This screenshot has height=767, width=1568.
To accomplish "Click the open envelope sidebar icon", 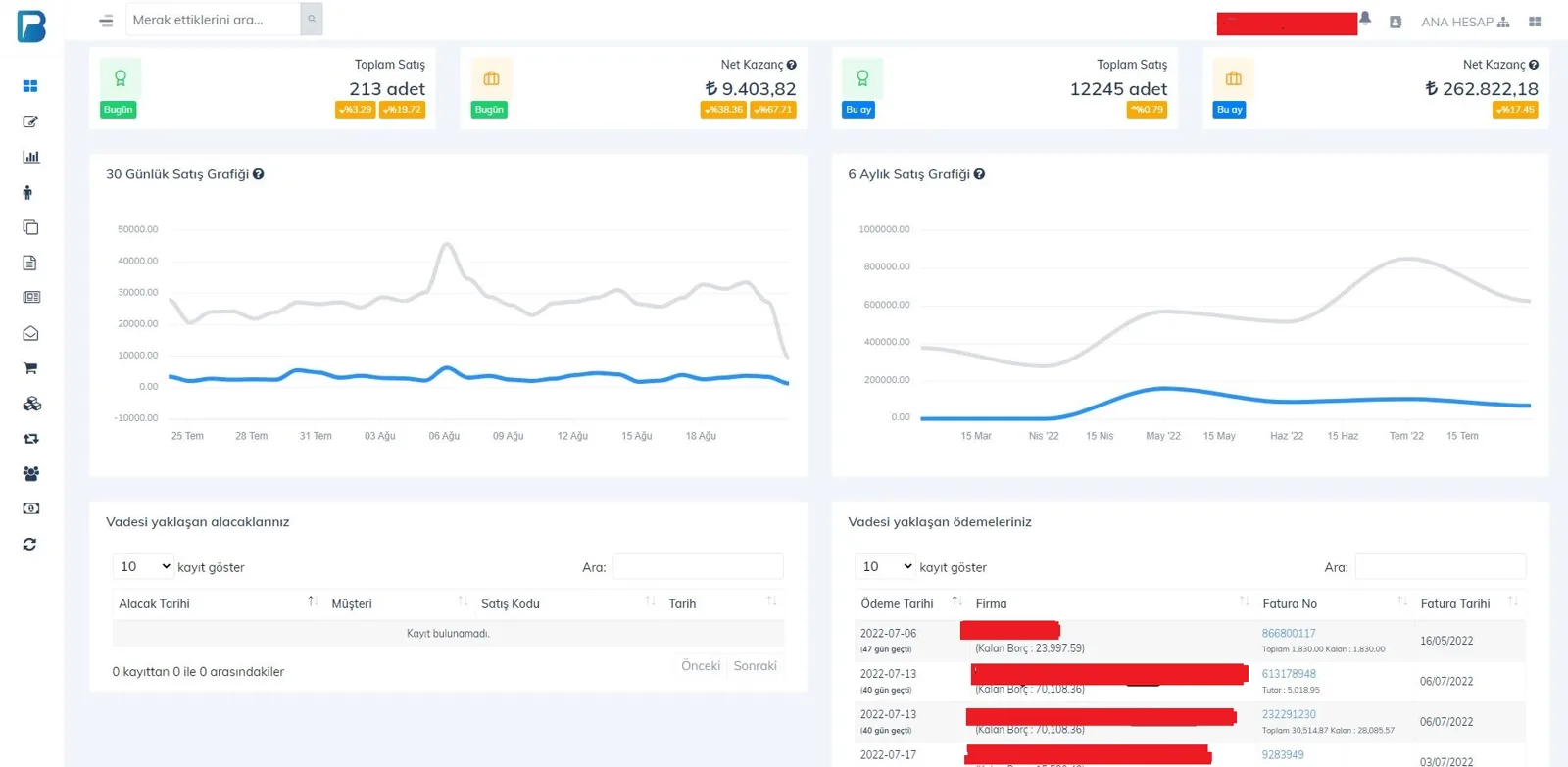I will pyautogui.click(x=30, y=333).
